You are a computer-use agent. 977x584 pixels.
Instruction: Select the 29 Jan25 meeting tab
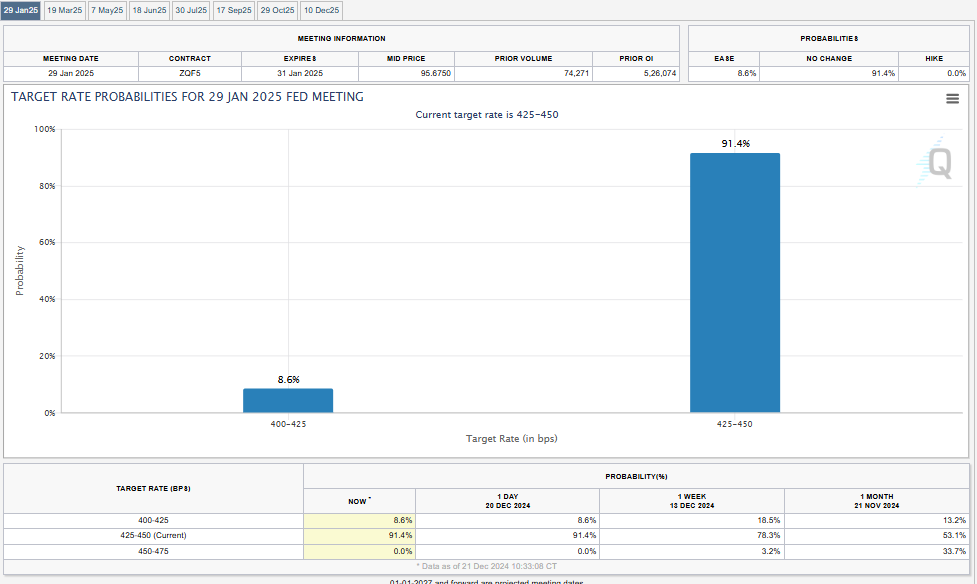pyautogui.click(x=21, y=11)
